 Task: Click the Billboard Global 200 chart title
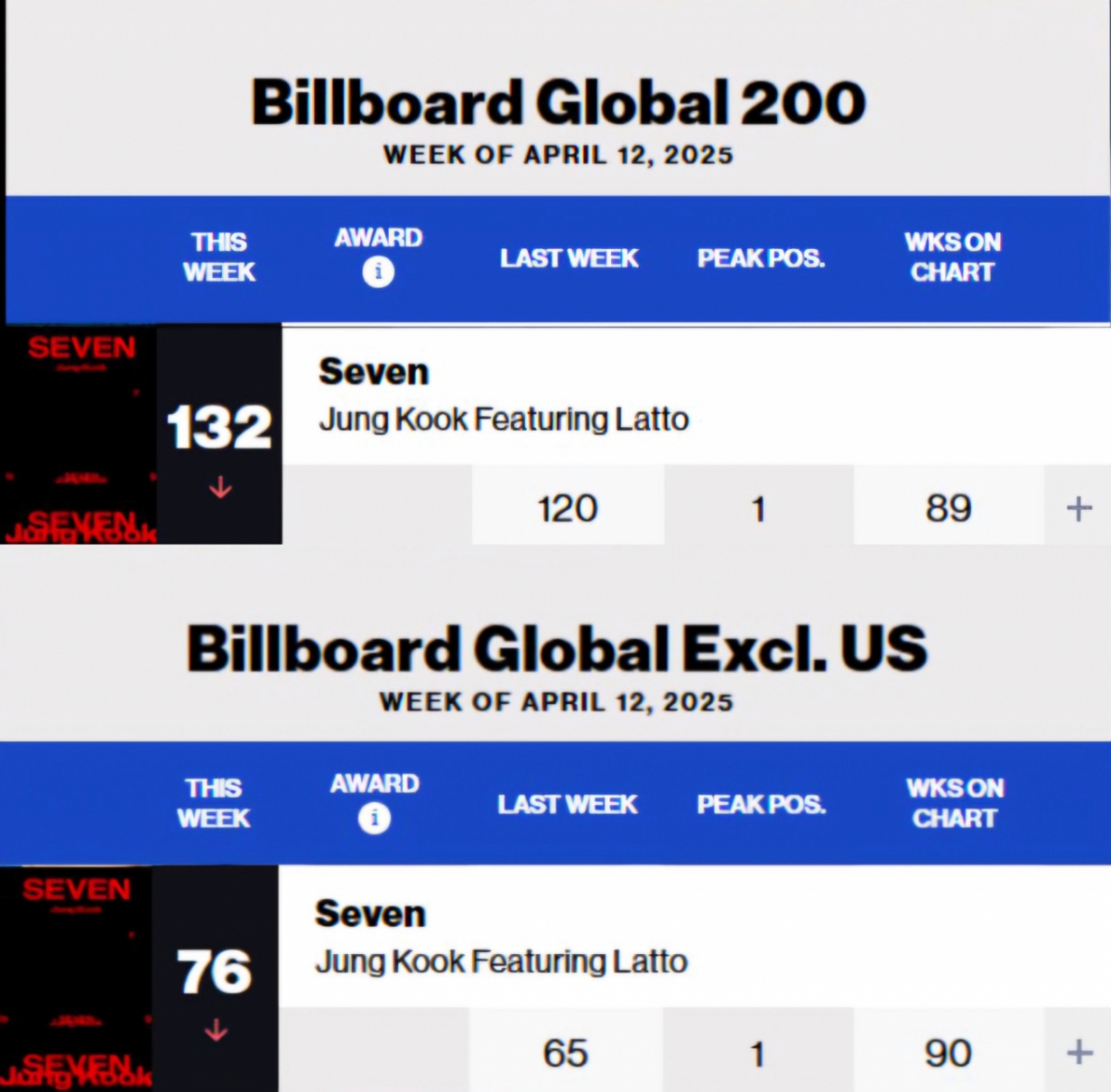click(x=558, y=102)
